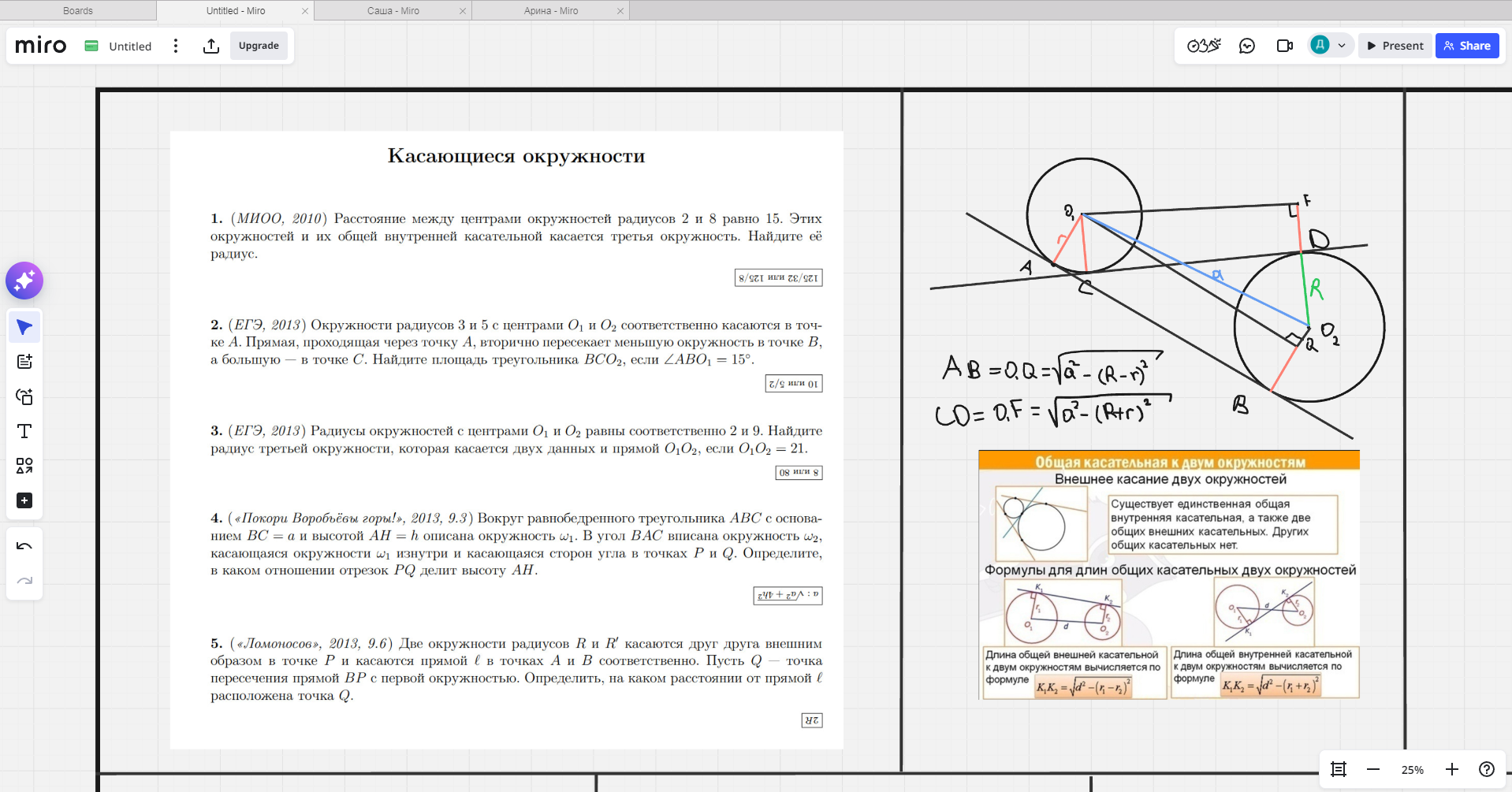Select the Text tool
The width and height of the screenshot is (1512, 792).
click(x=24, y=431)
